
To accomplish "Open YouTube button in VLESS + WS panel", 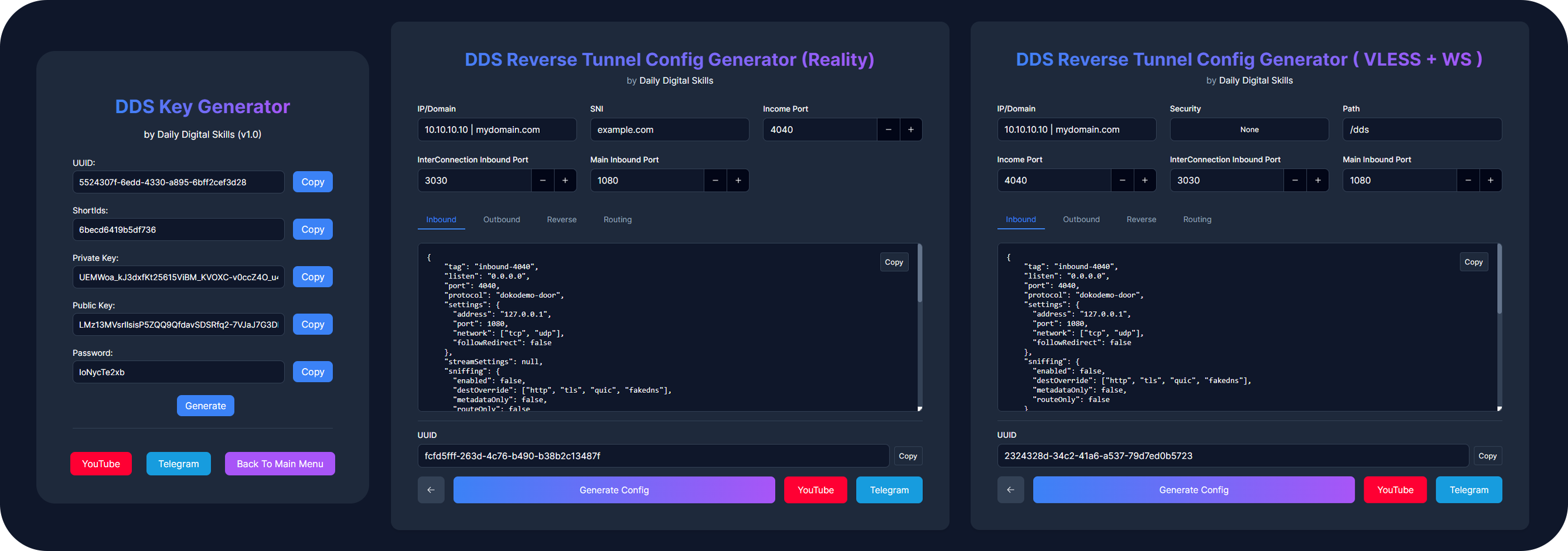I will 1395,490.
